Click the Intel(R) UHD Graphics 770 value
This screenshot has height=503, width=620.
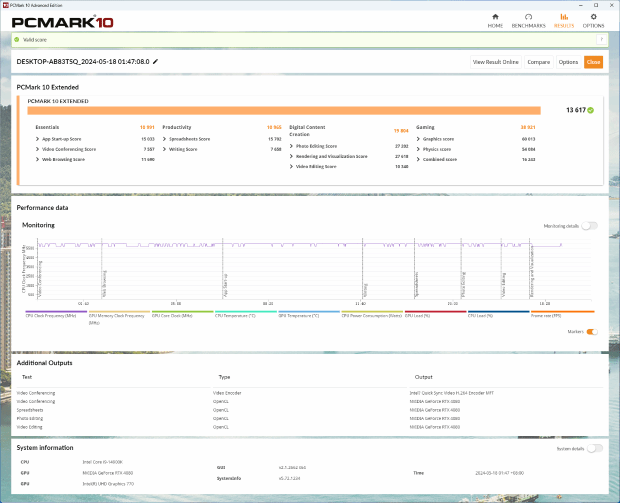pyautogui.click(x=108, y=484)
